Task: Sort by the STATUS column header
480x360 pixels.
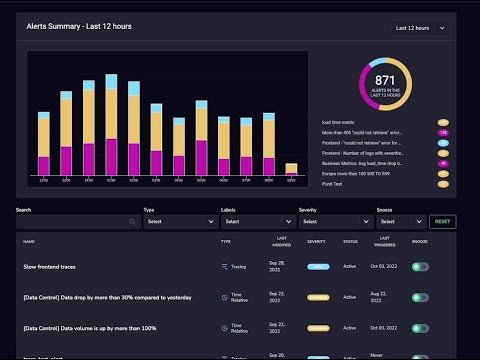Action: click(350, 241)
